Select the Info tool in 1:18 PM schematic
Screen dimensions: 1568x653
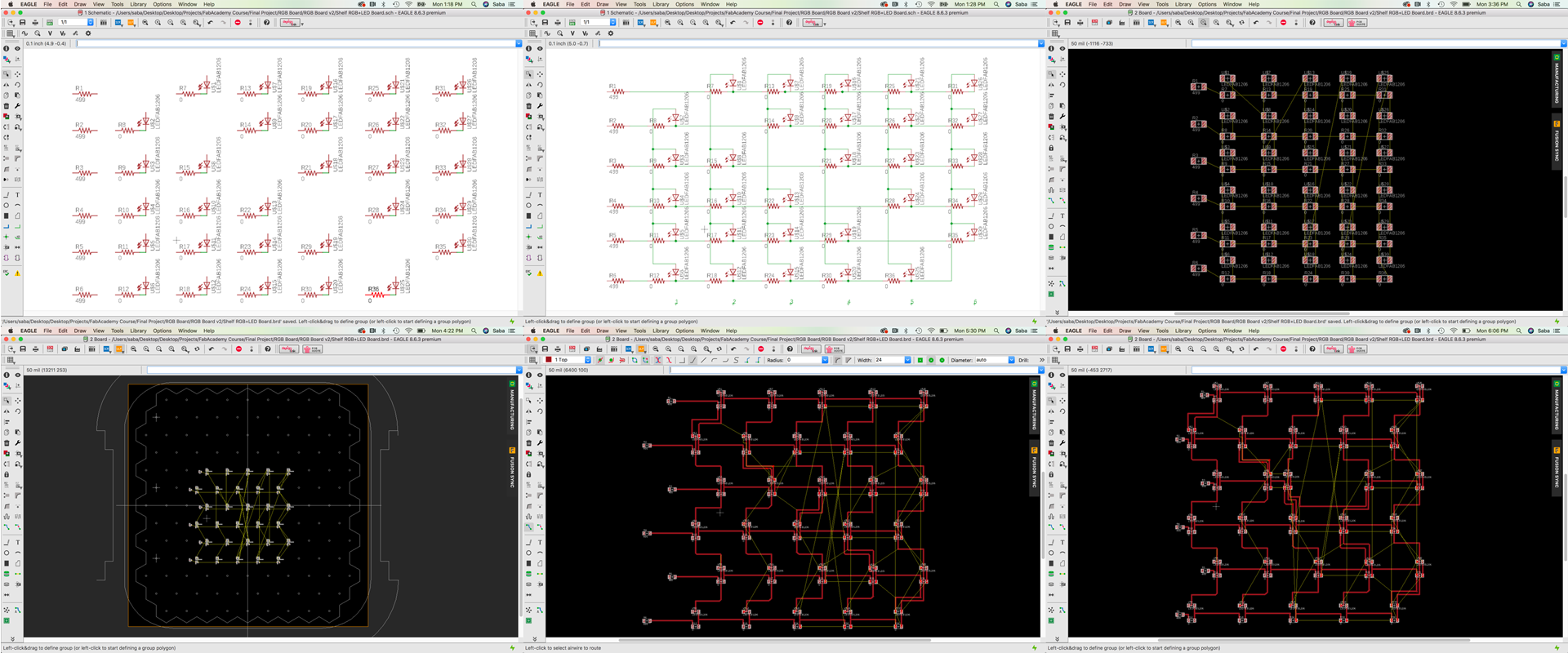pyautogui.click(x=6, y=48)
